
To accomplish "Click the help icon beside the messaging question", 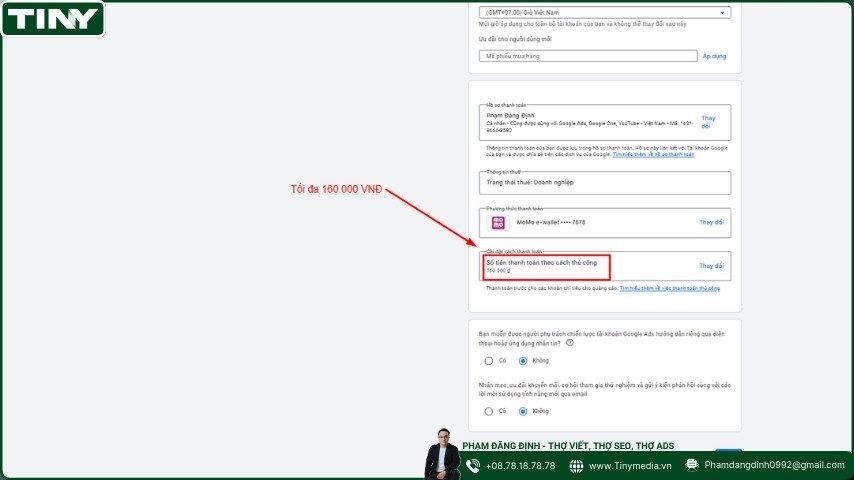I will 570,343.
